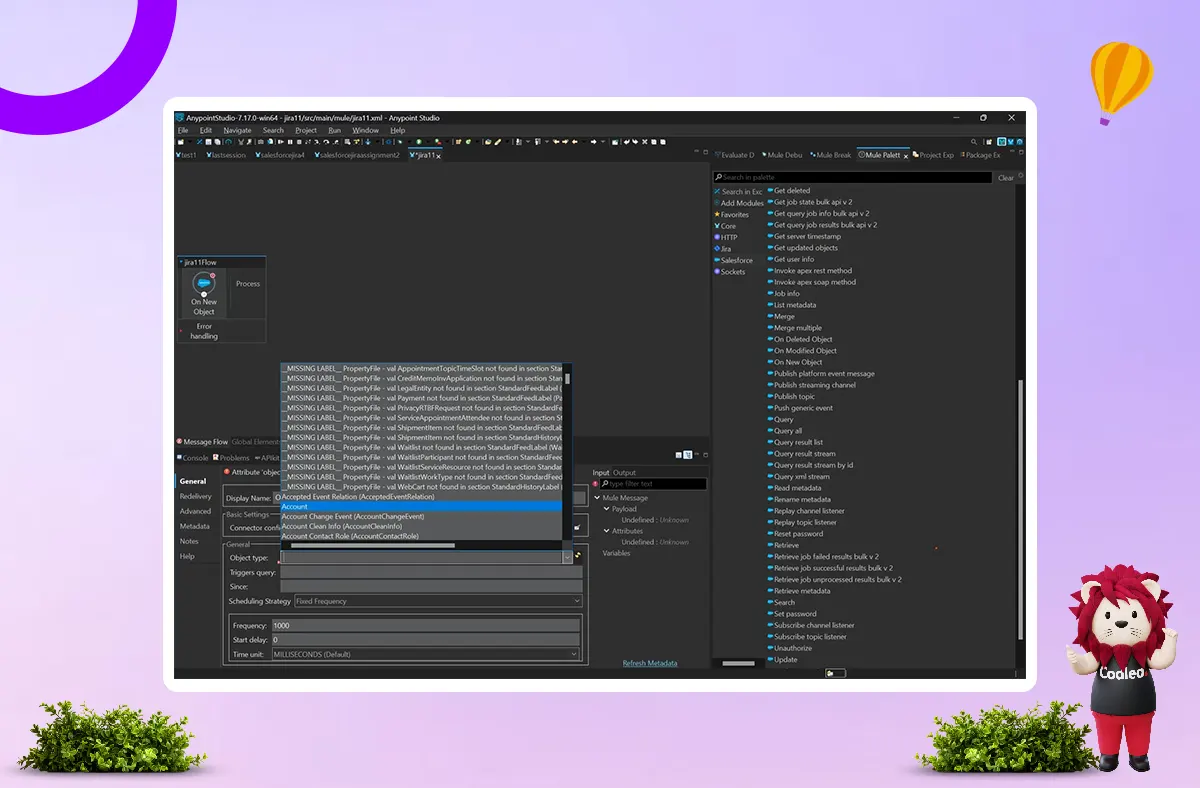Select Favorites star in palette sidebar

pos(717,215)
